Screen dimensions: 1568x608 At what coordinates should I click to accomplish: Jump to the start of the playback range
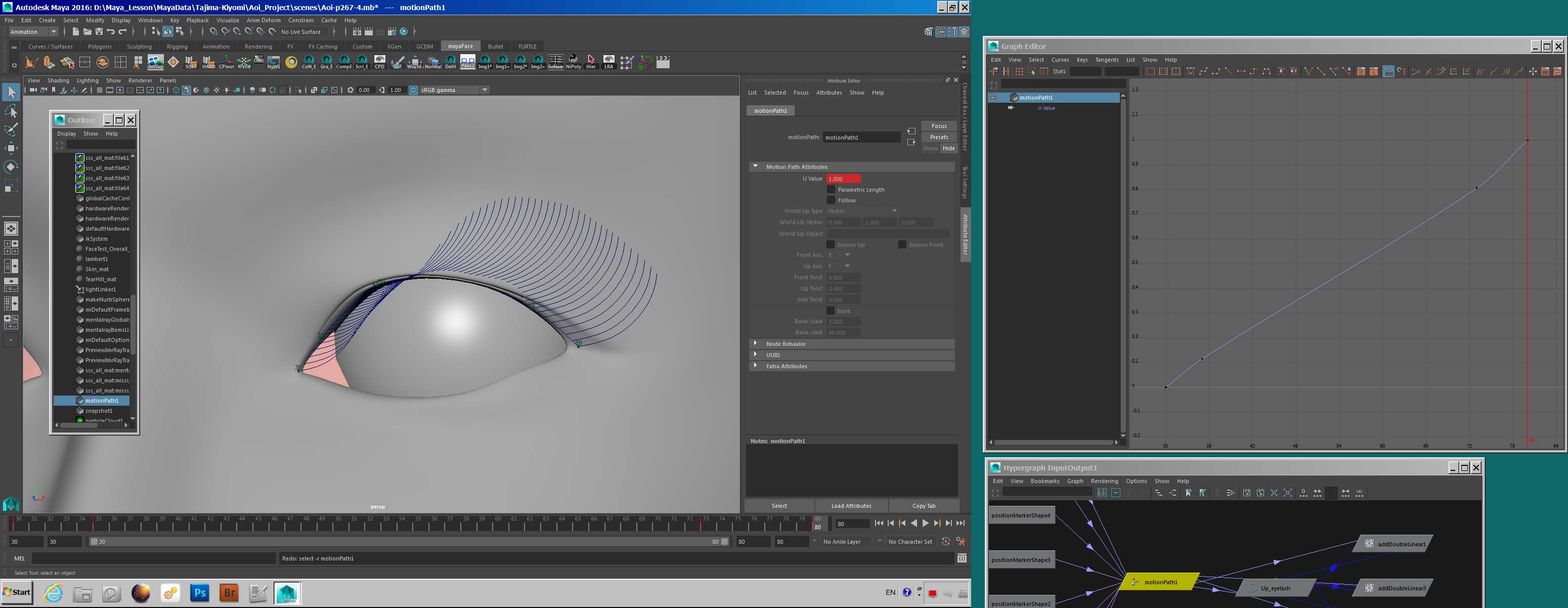point(879,524)
